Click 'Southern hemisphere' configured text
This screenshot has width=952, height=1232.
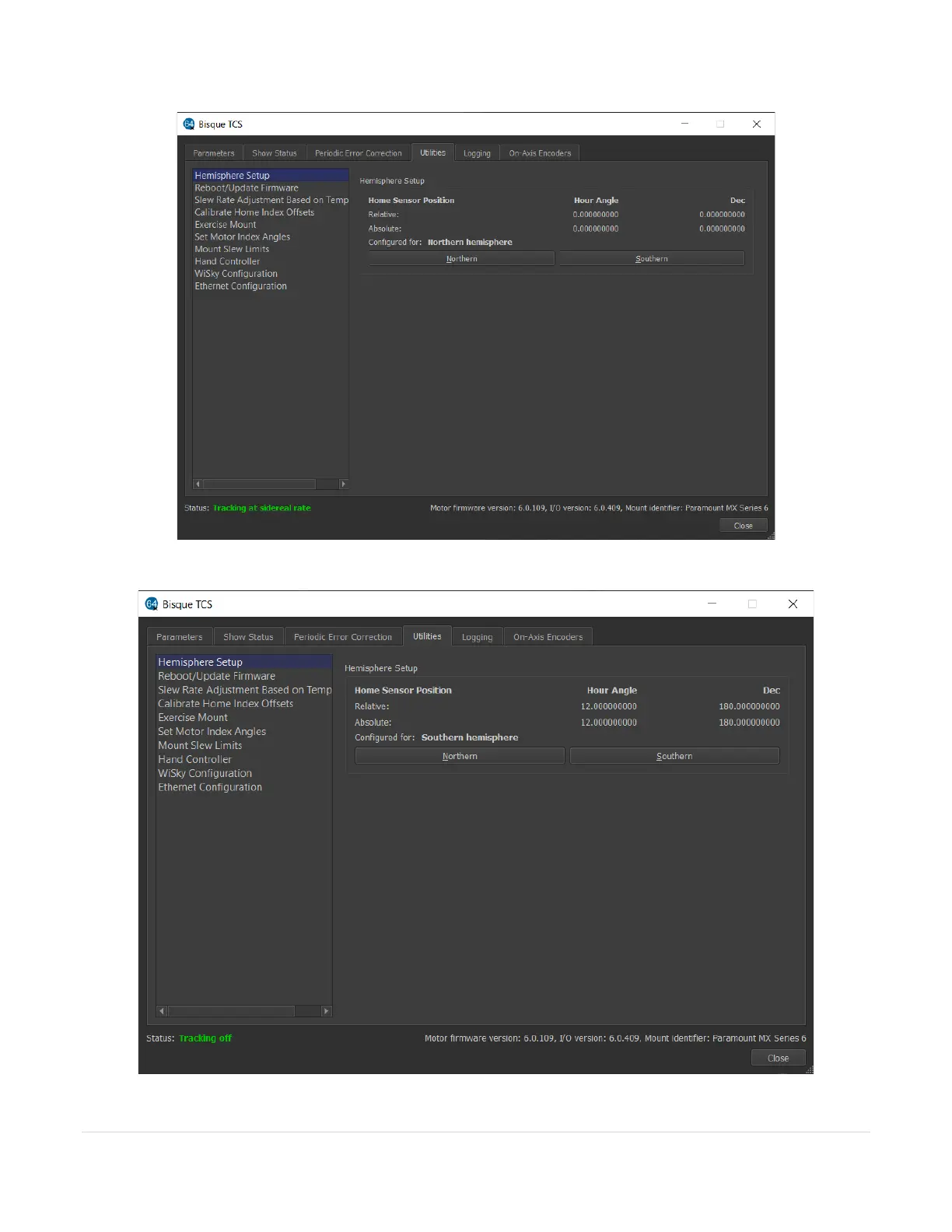[470, 737]
